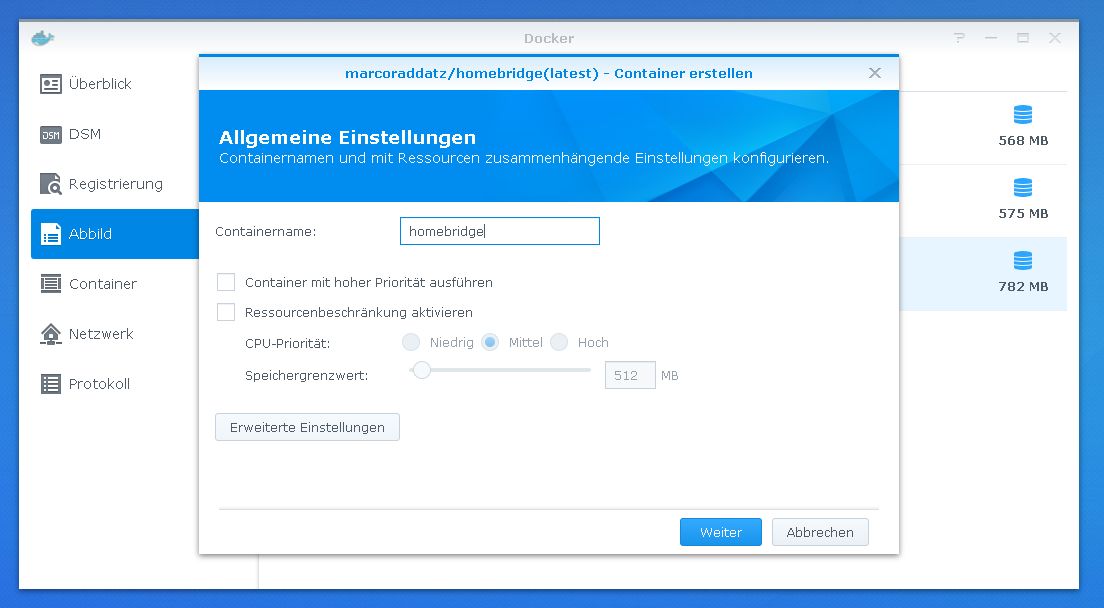Click database icon above 782 MB

1022,260
